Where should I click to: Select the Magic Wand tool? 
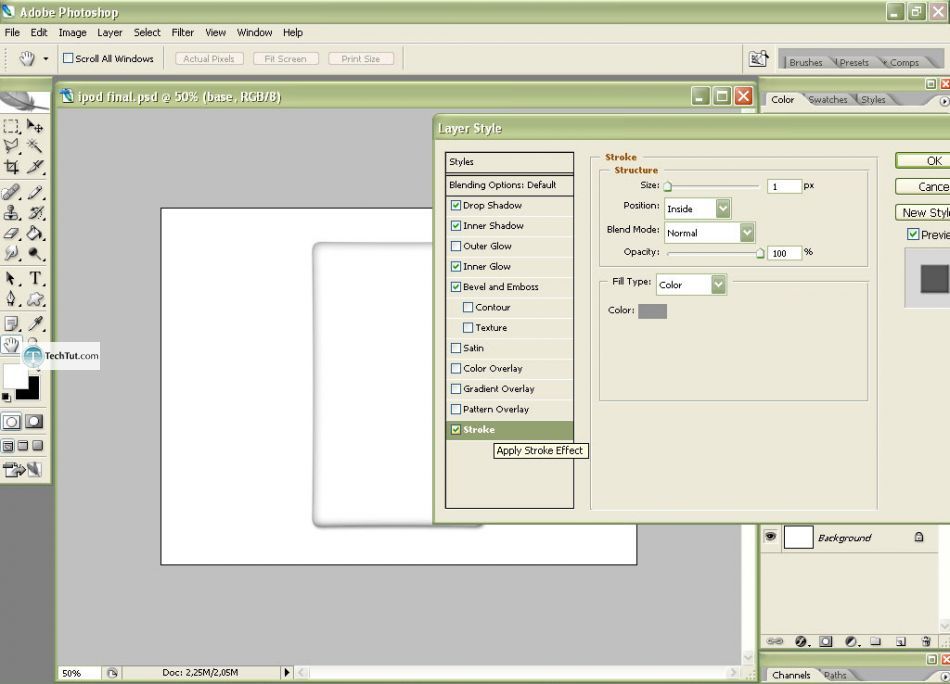click(35, 146)
